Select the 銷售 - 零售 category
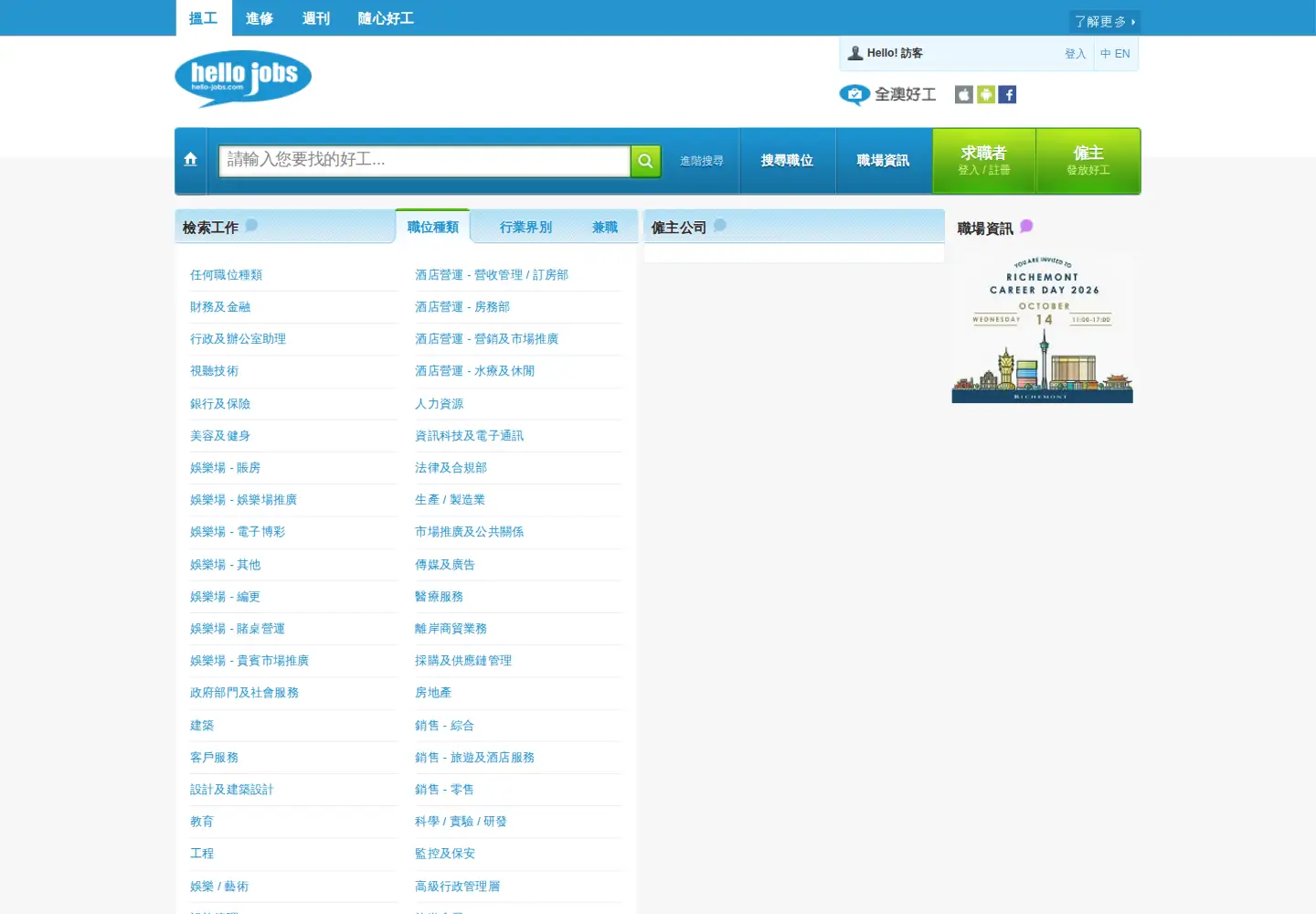This screenshot has width=1316, height=914. (445, 790)
